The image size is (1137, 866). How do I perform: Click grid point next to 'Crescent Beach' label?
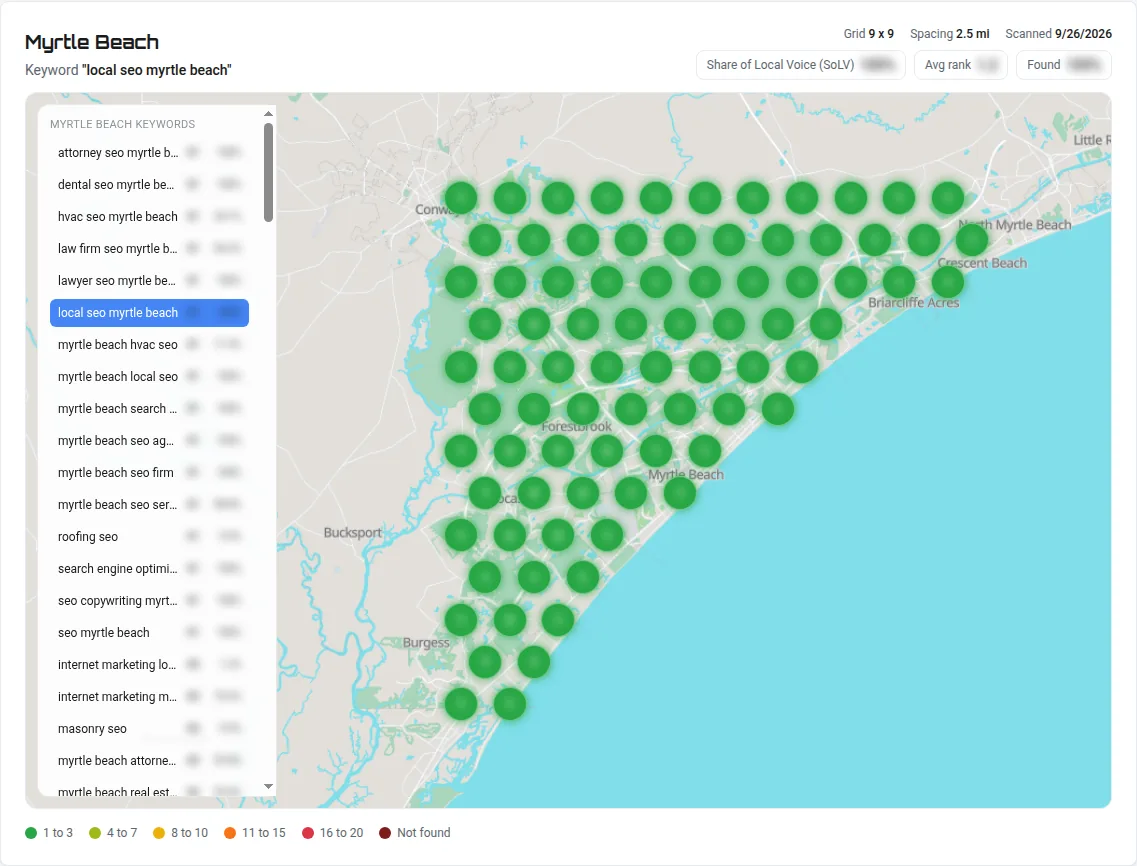pyautogui.click(x=947, y=281)
